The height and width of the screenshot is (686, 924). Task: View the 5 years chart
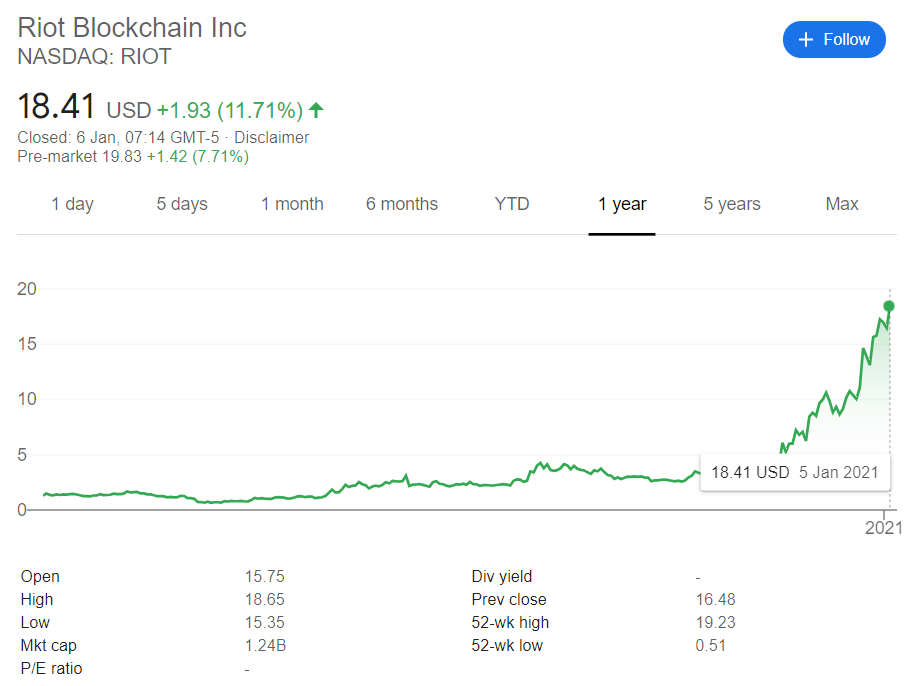tap(732, 204)
